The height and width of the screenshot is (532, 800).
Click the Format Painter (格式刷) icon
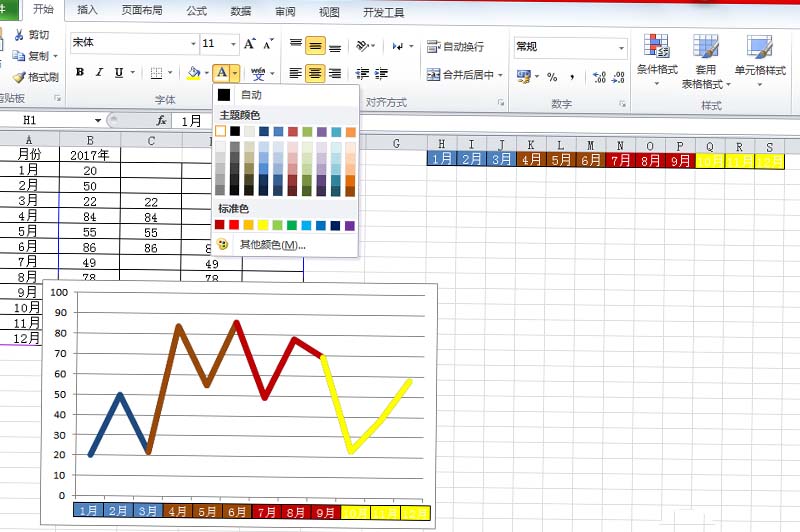36,77
